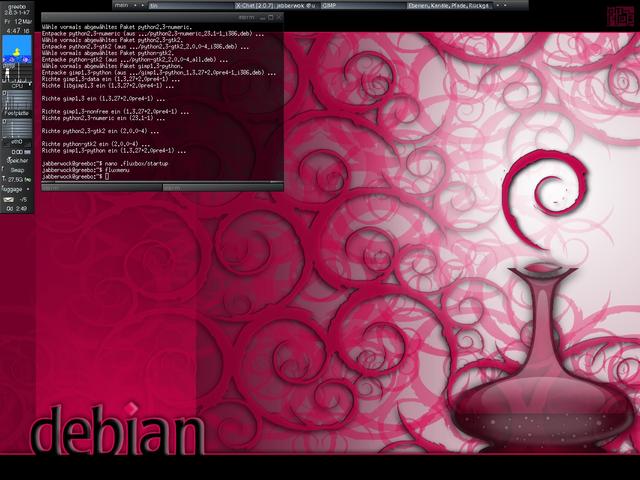Image resolution: width=640 pixels, height=480 pixels.
Task: Click the gkrellm clock time display
Action: pos(16,31)
